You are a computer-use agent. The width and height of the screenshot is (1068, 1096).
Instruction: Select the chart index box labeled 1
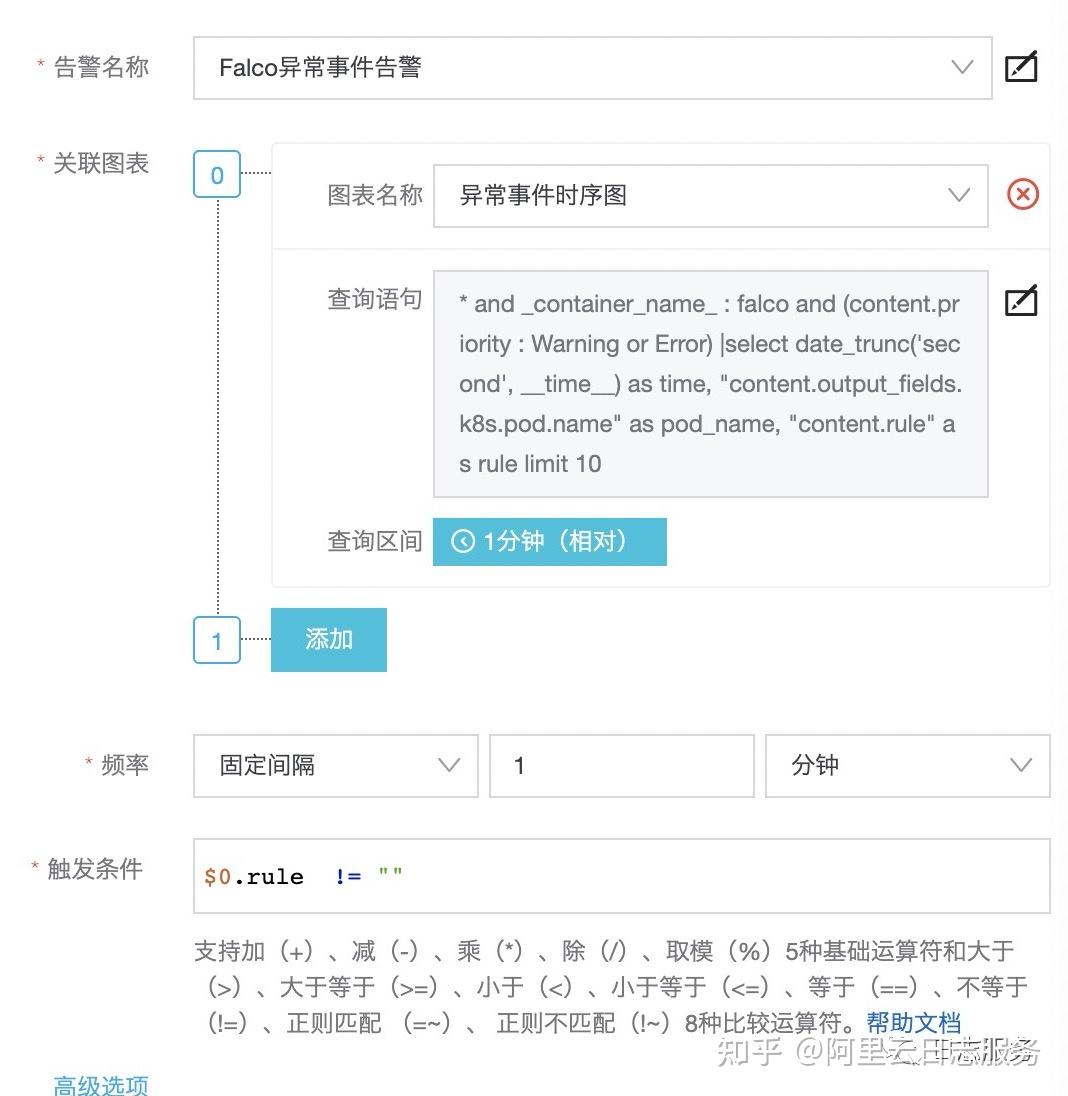(x=216, y=641)
